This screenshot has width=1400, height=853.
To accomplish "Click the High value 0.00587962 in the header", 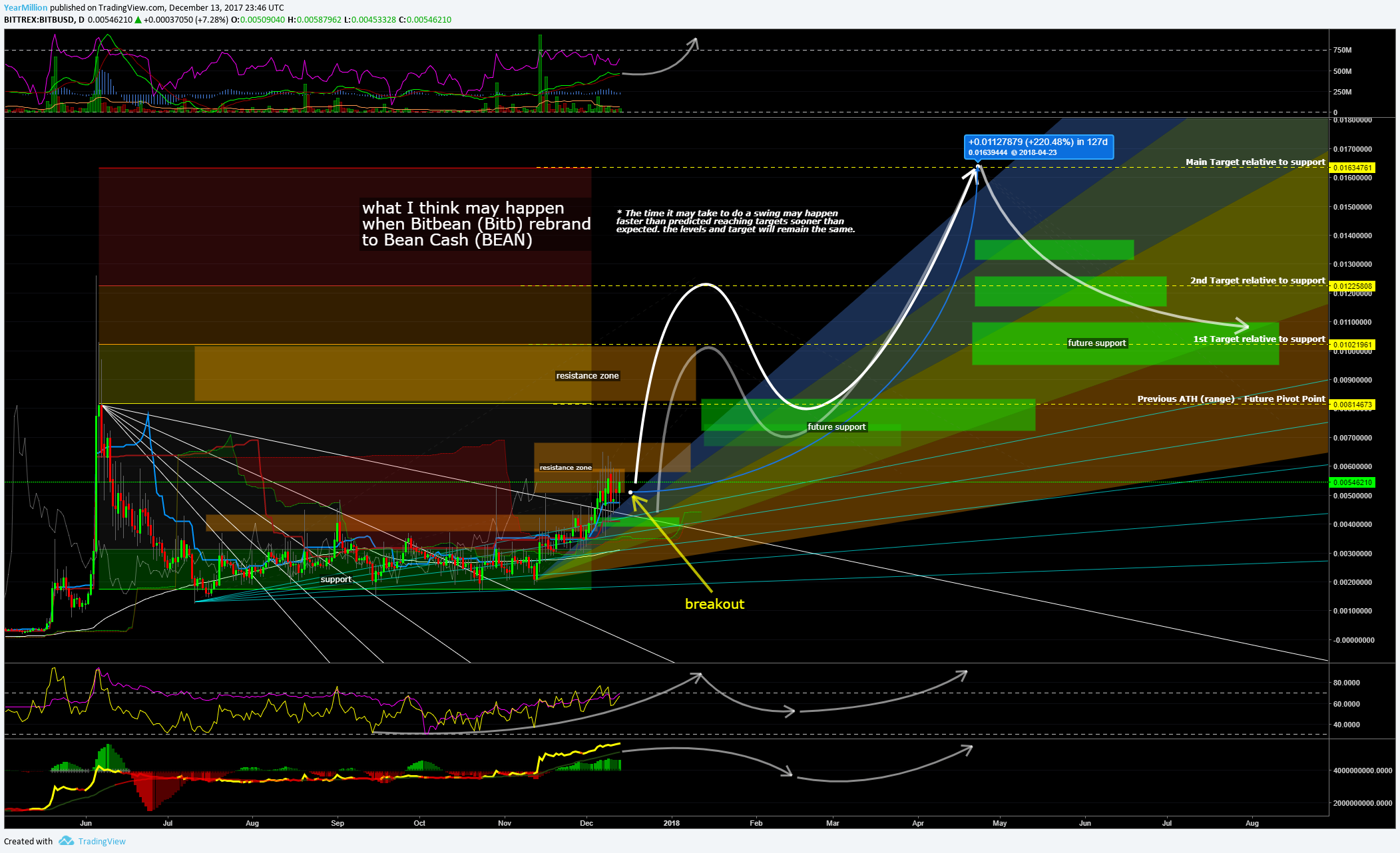I will (x=319, y=19).
